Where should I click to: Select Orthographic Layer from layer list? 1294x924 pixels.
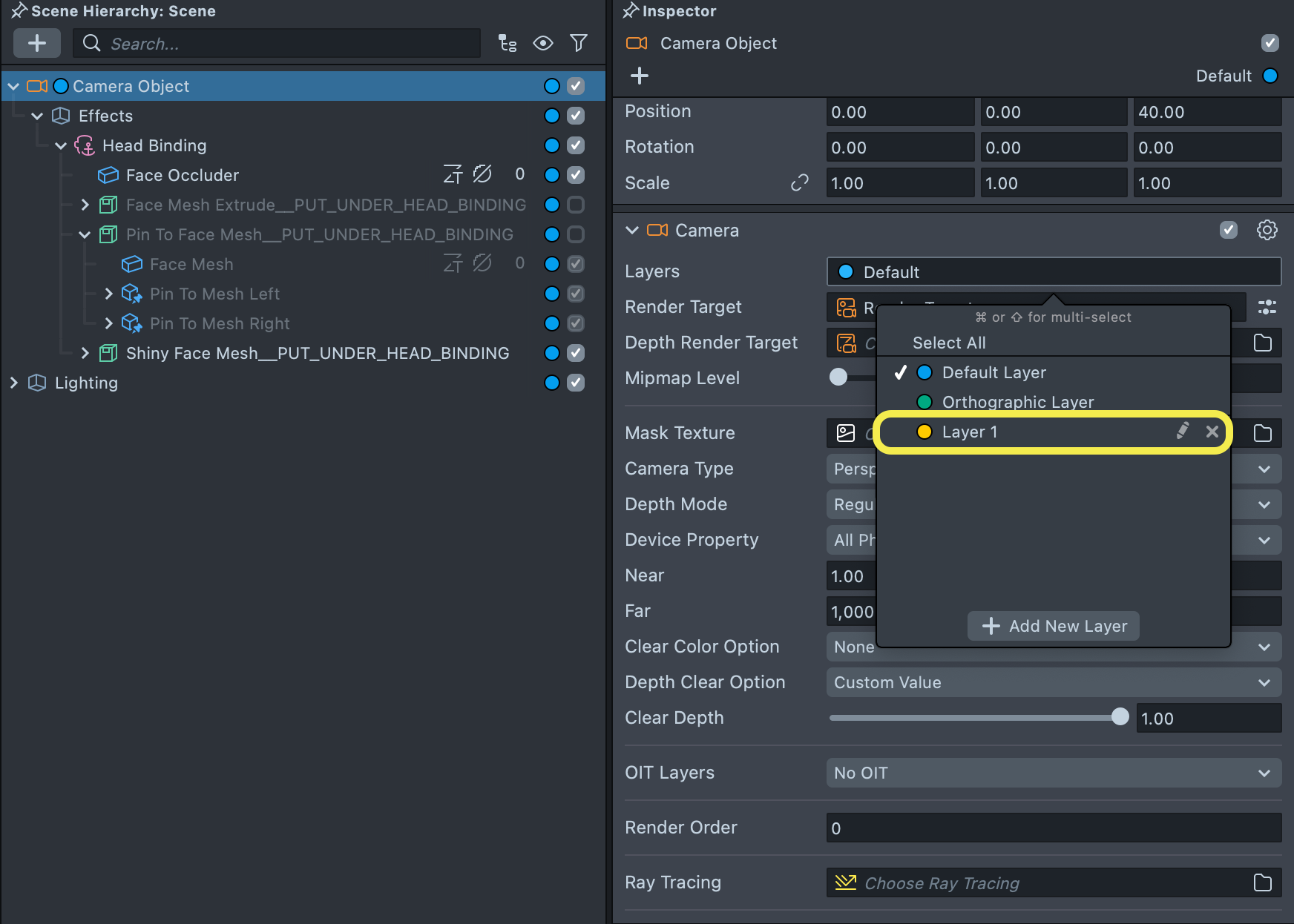(1017, 402)
